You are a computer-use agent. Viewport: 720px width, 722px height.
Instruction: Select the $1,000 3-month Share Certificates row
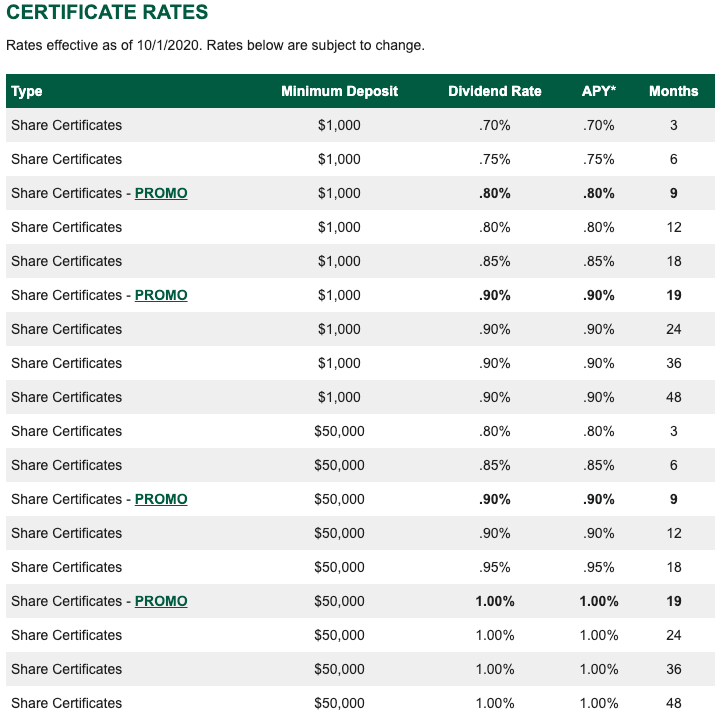(x=360, y=125)
